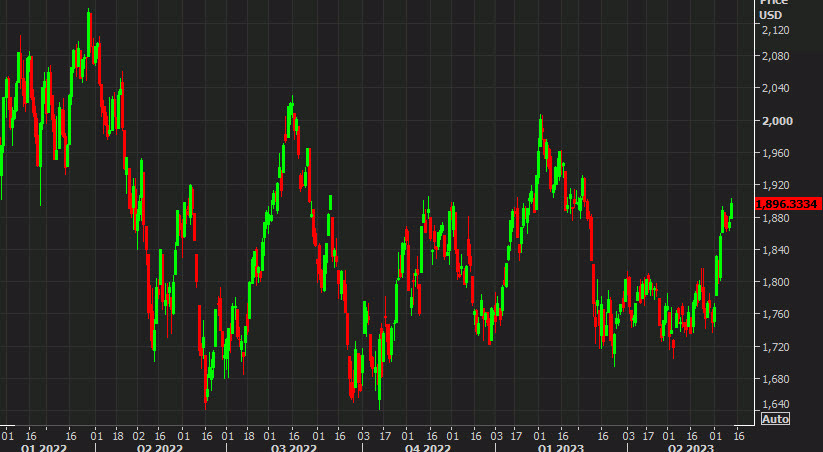Select the red 1,896.3334 current price tag
Image resolution: width=823 pixels, height=452 pixels.
coord(788,204)
